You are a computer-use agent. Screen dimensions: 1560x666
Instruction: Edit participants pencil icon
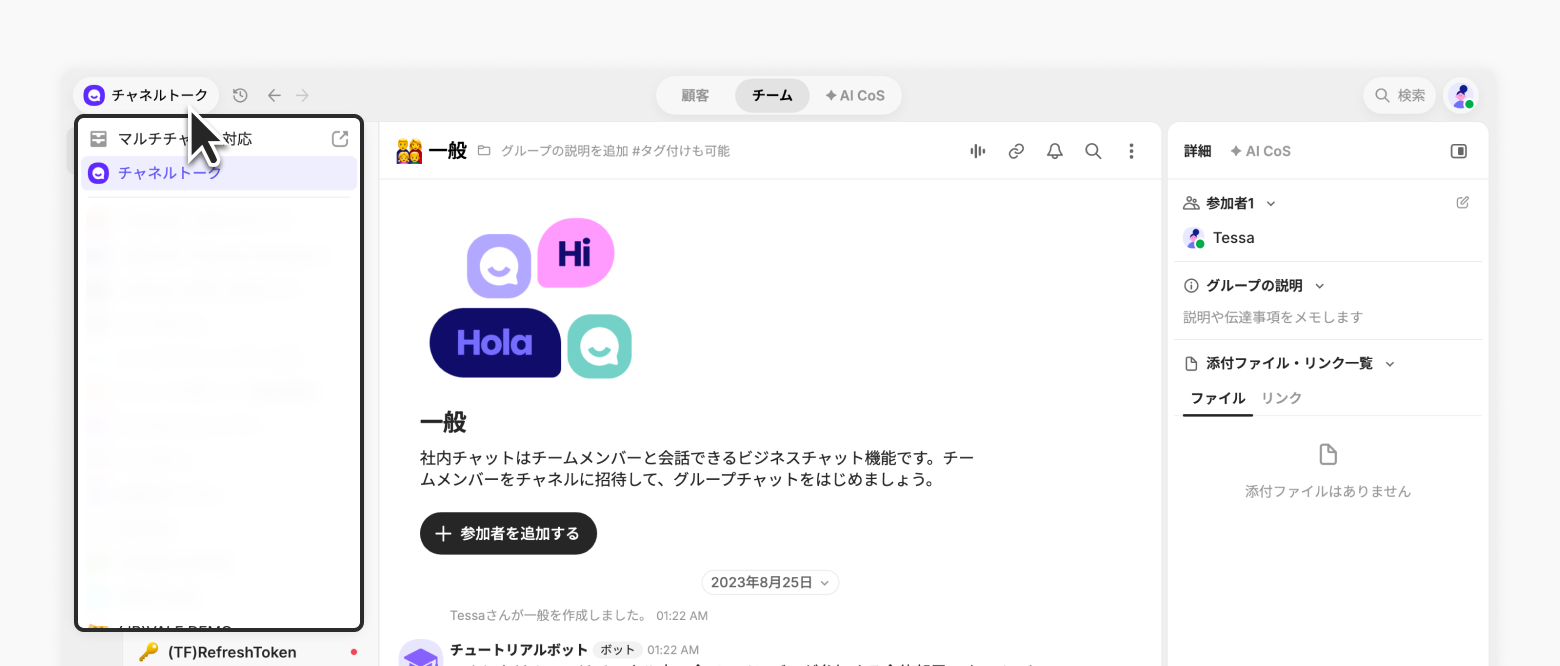pos(1463,203)
